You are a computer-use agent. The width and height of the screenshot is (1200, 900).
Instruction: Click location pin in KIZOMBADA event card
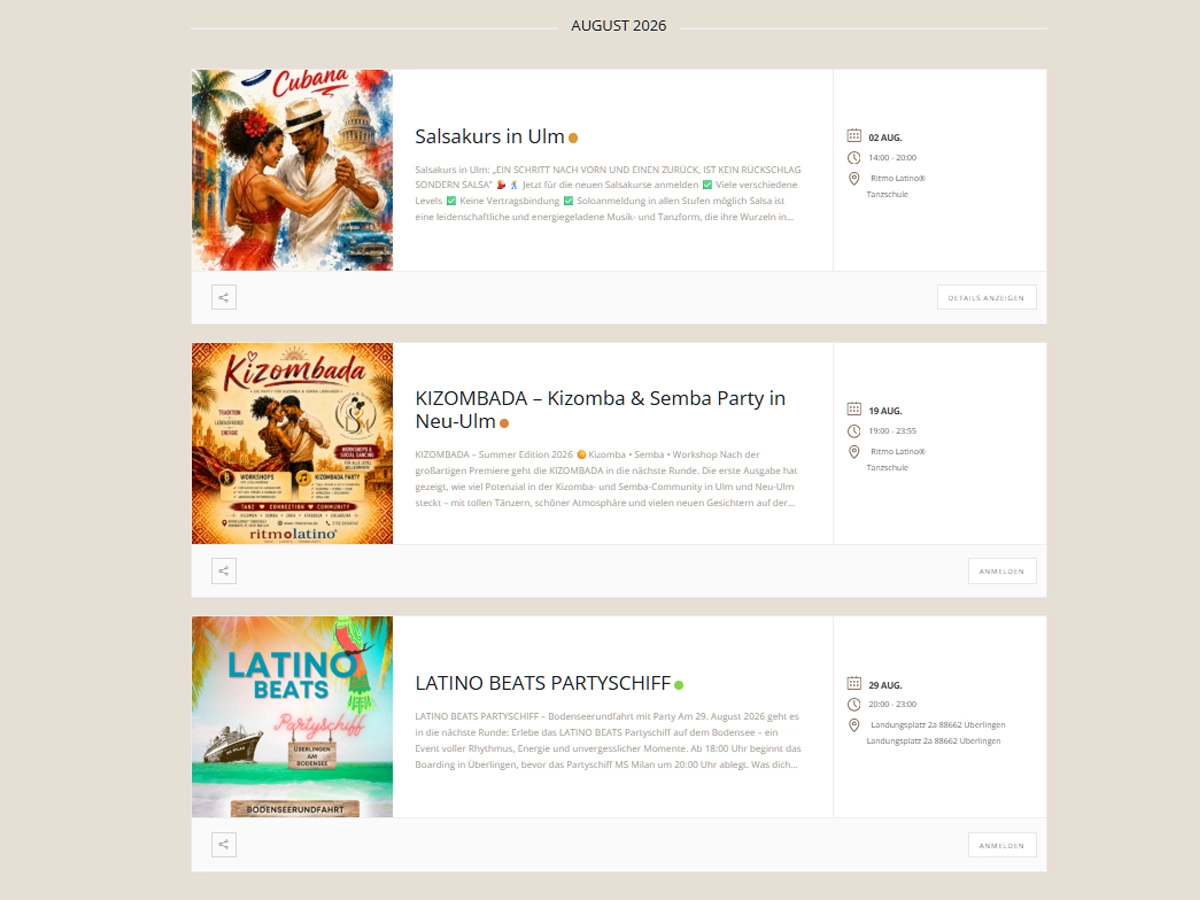(854, 452)
